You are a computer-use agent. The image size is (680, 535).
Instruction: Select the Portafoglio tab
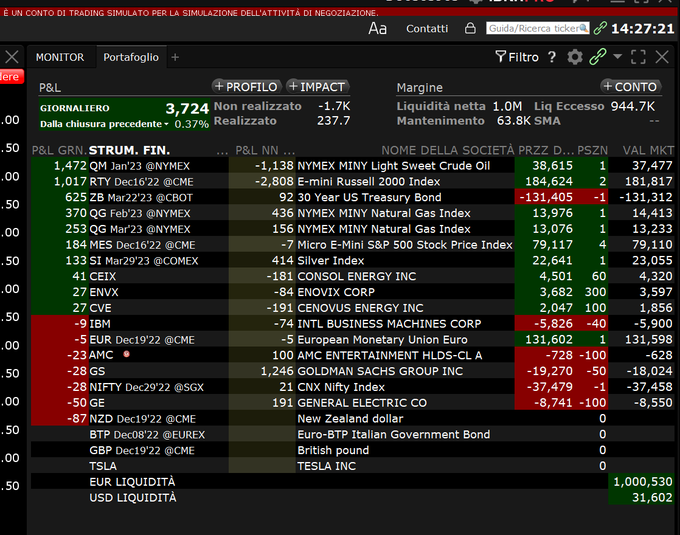pos(131,57)
